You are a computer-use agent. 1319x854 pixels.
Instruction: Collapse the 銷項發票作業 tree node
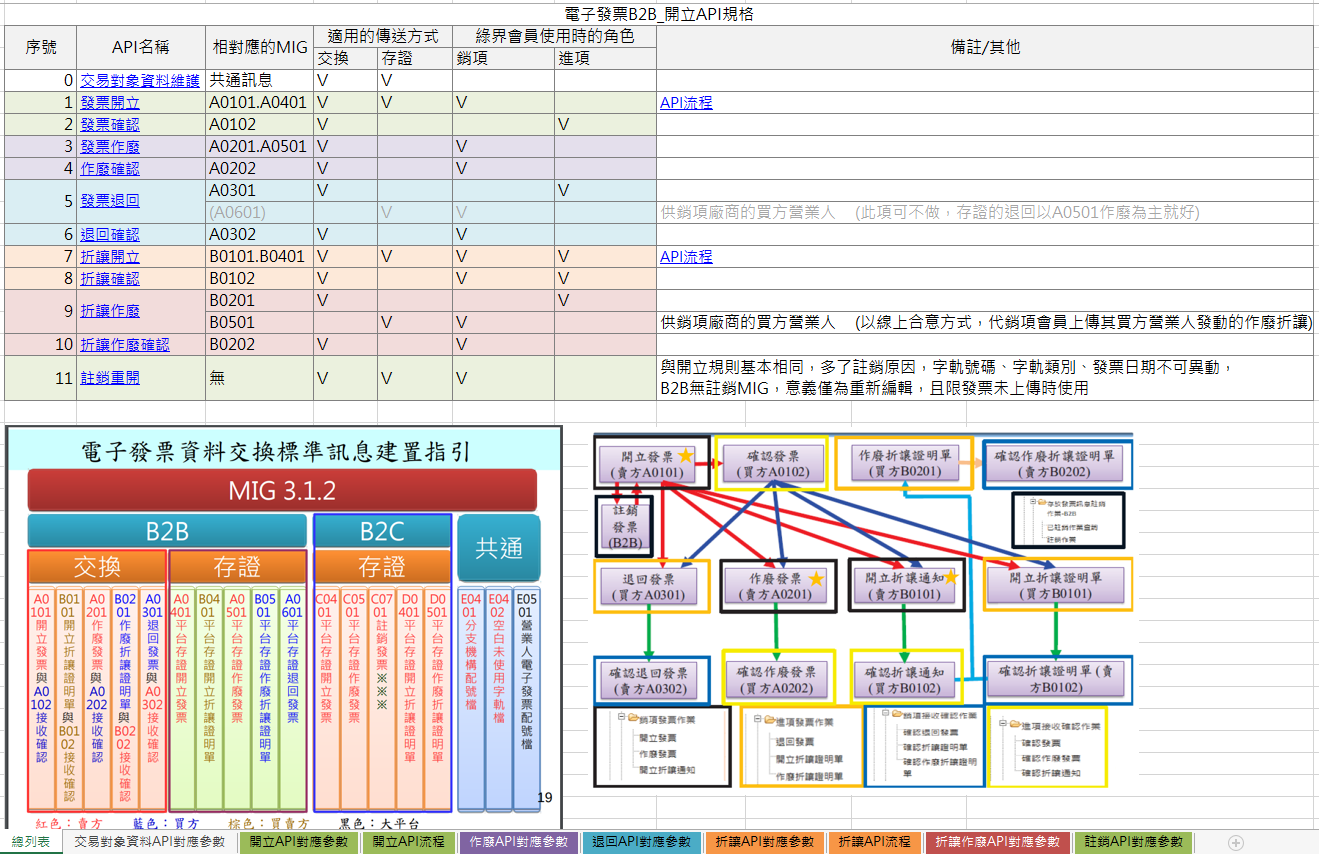click(x=620, y=718)
